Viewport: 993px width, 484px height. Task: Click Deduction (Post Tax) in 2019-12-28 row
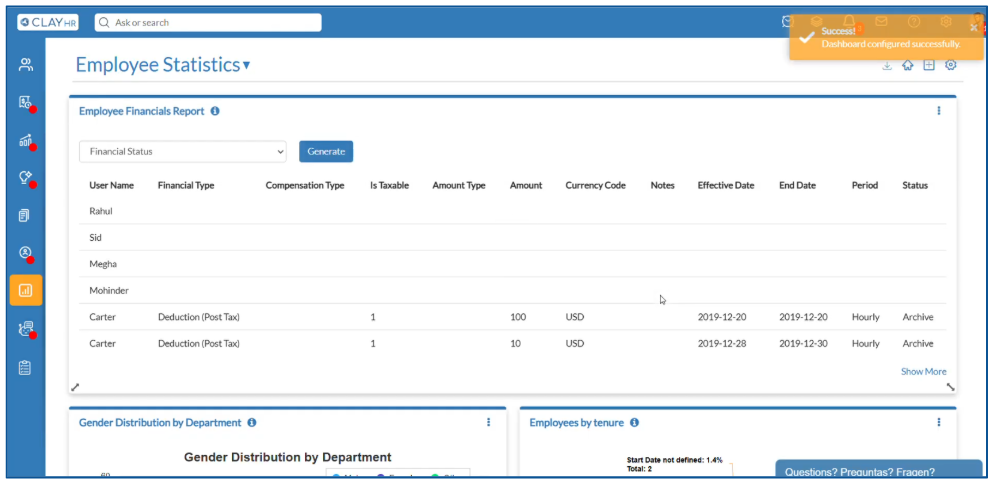pos(199,343)
